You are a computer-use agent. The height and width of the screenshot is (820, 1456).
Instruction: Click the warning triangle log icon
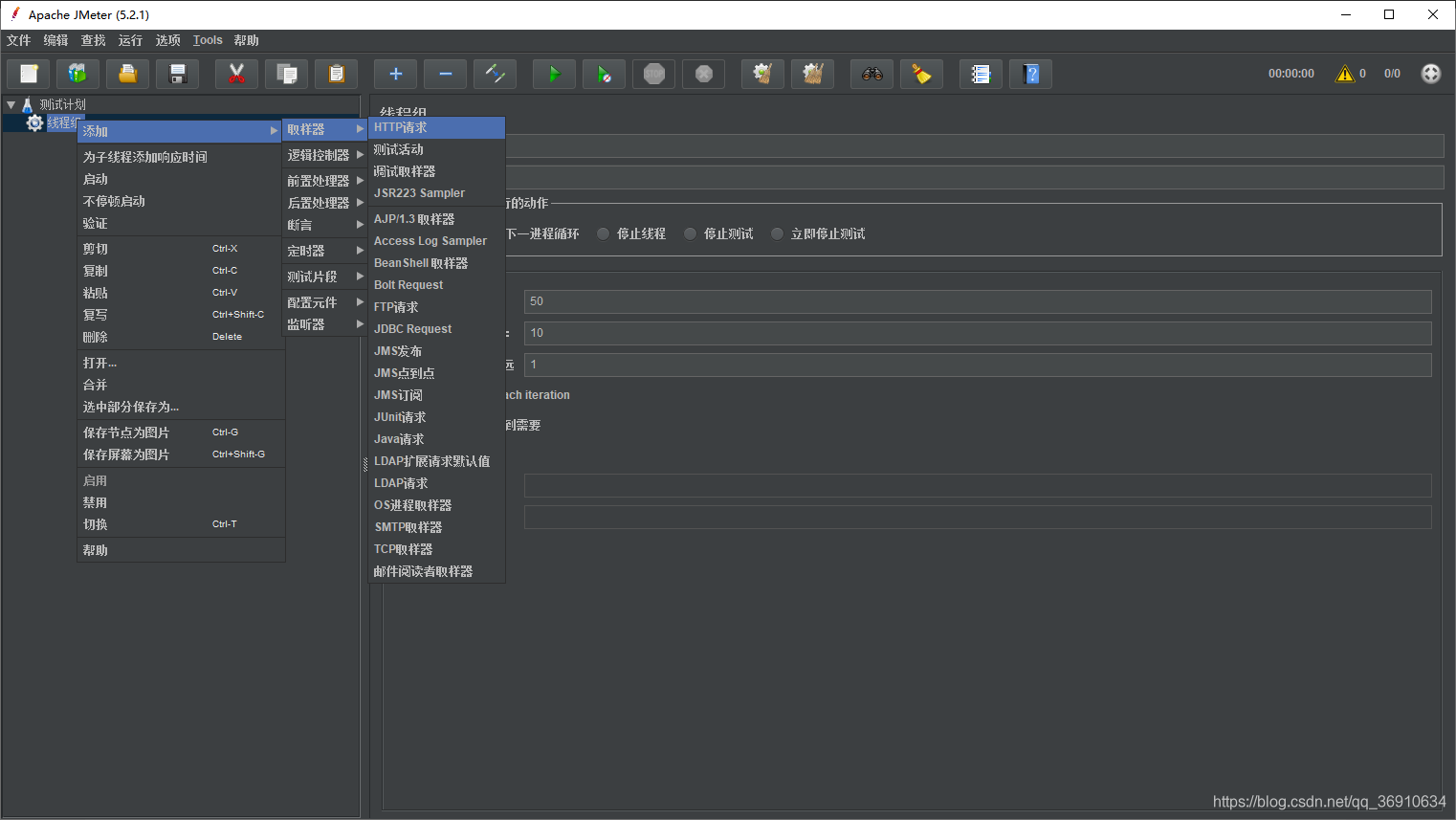pos(1345,74)
